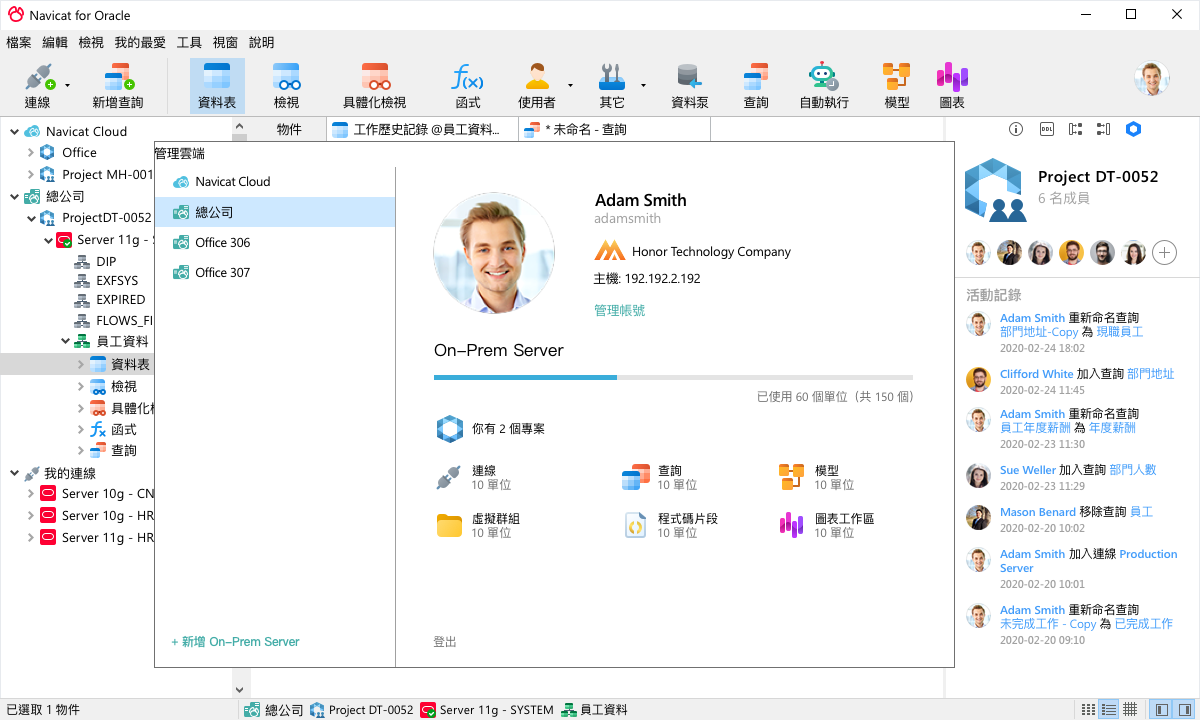Collapse the Navicat Cloud tree node
This screenshot has width=1200, height=720.
(x=14, y=131)
